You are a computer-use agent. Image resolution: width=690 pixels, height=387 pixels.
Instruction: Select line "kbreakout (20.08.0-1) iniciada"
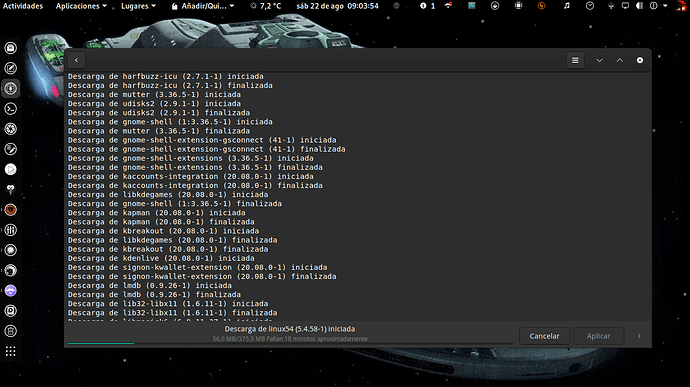(163, 231)
